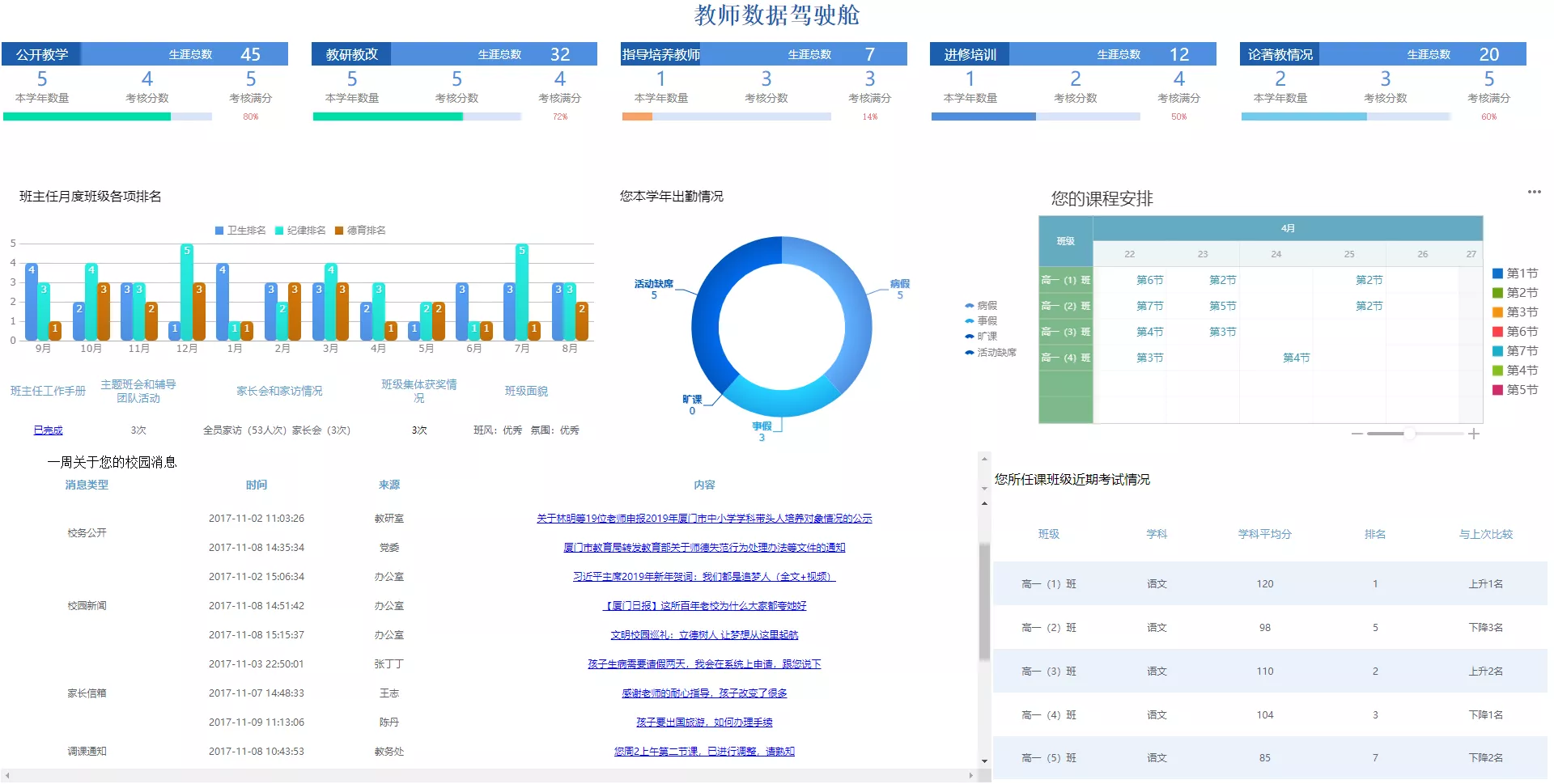Select the 指导培养教师 card header
Screen dimensions: 1554x784
[x=764, y=54]
